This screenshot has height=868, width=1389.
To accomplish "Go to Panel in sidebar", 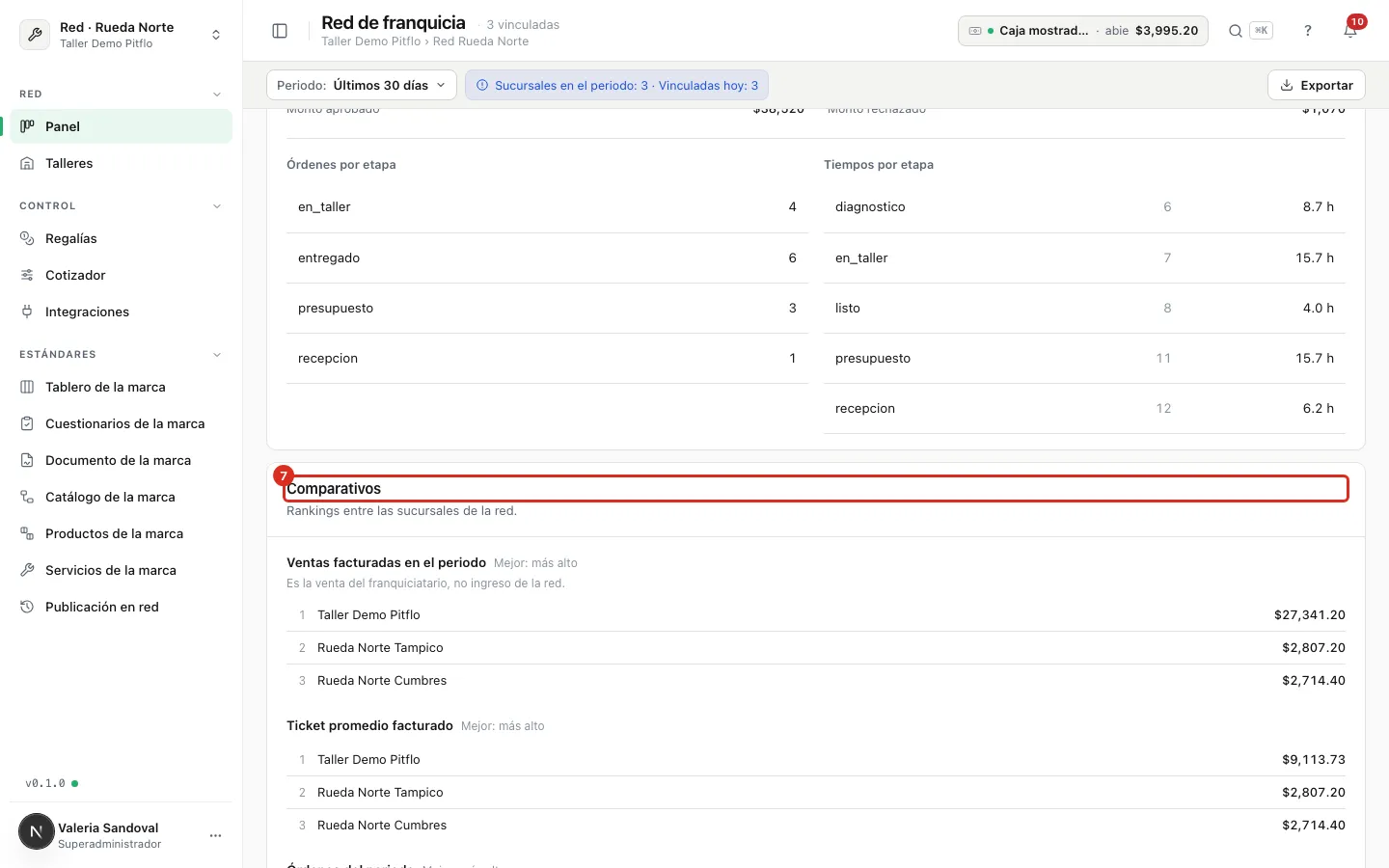I will click(122, 126).
